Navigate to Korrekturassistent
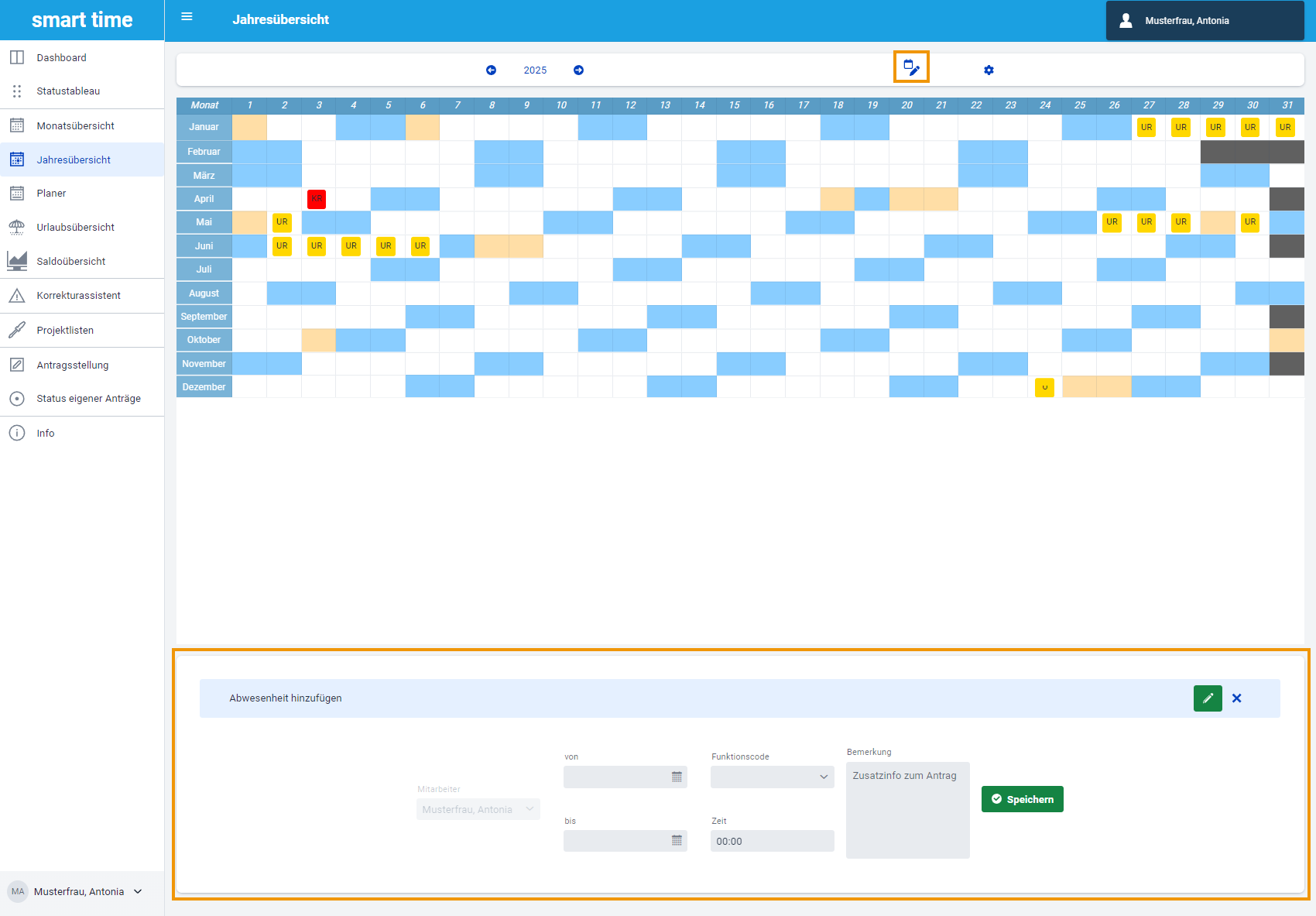 click(78, 296)
